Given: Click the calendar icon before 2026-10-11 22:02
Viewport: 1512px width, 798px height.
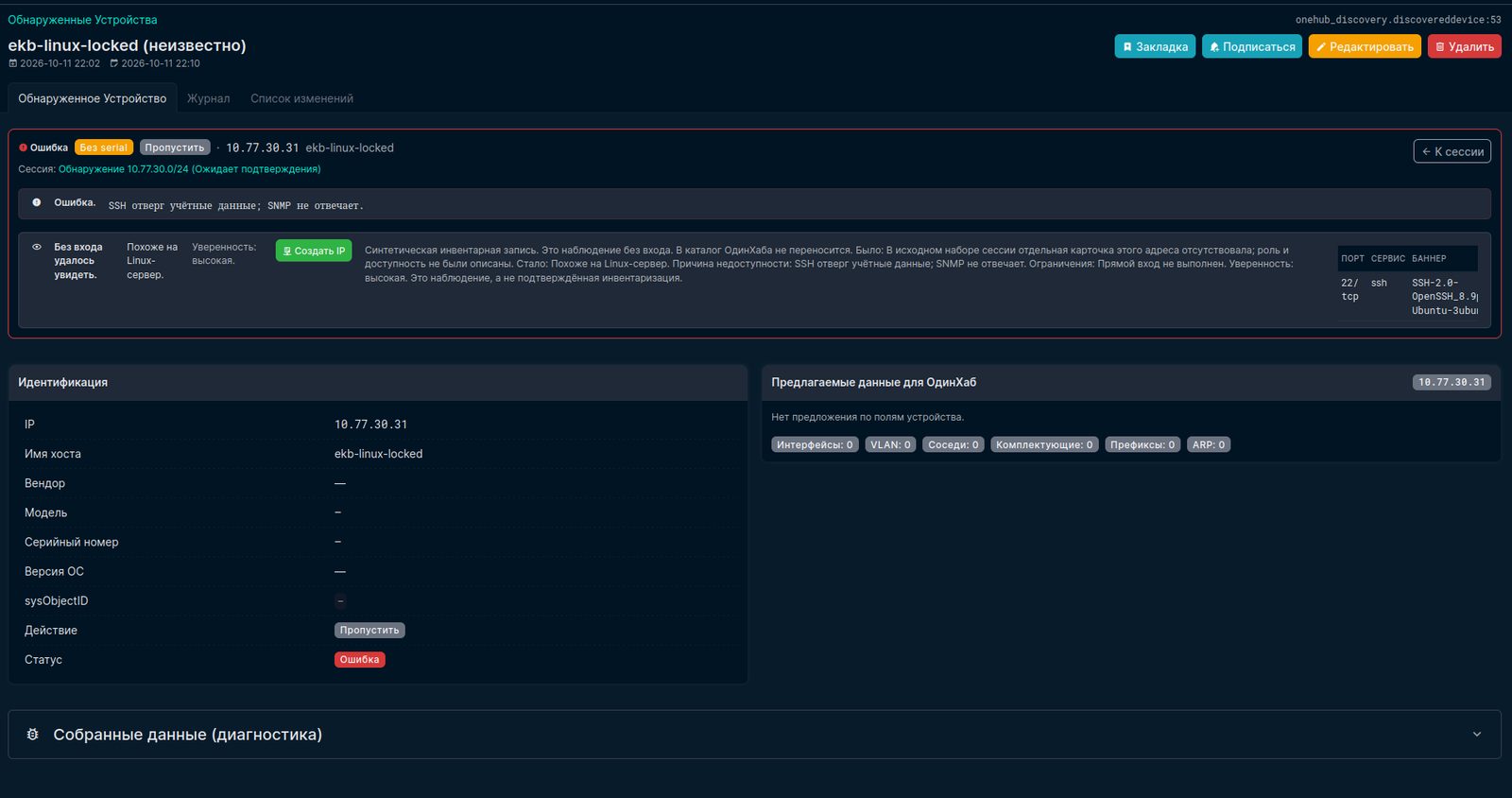Looking at the screenshot, I should pos(13,63).
